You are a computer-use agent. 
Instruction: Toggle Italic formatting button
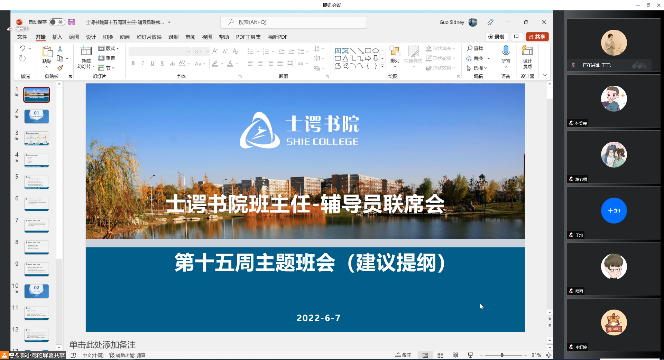(x=143, y=64)
